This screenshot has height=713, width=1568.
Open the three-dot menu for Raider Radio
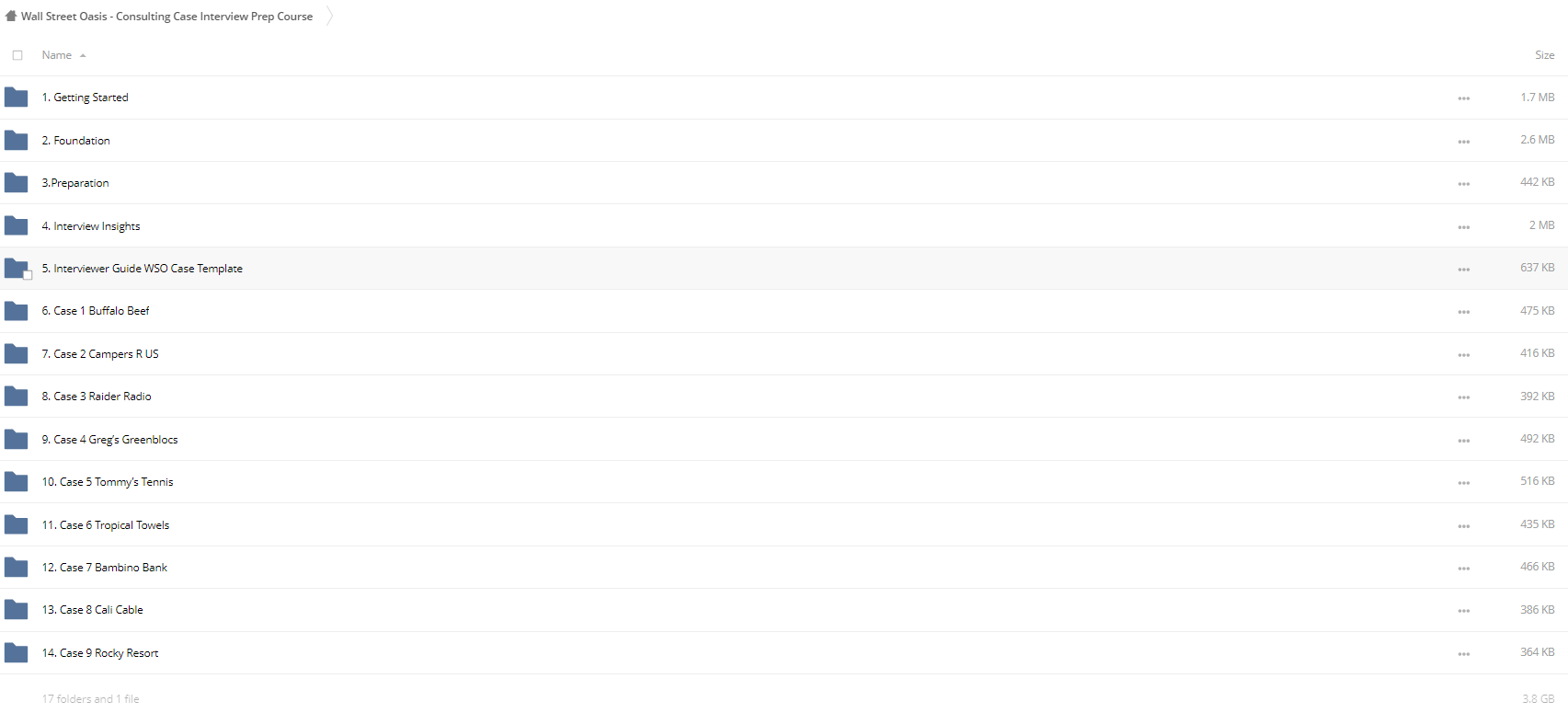(x=1463, y=397)
